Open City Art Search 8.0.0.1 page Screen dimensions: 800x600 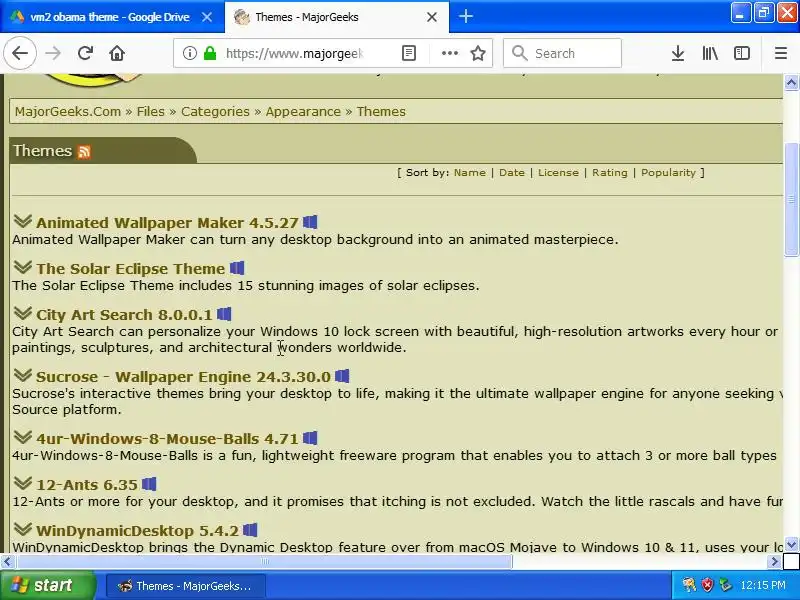pyautogui.click(x=124, y=315)
